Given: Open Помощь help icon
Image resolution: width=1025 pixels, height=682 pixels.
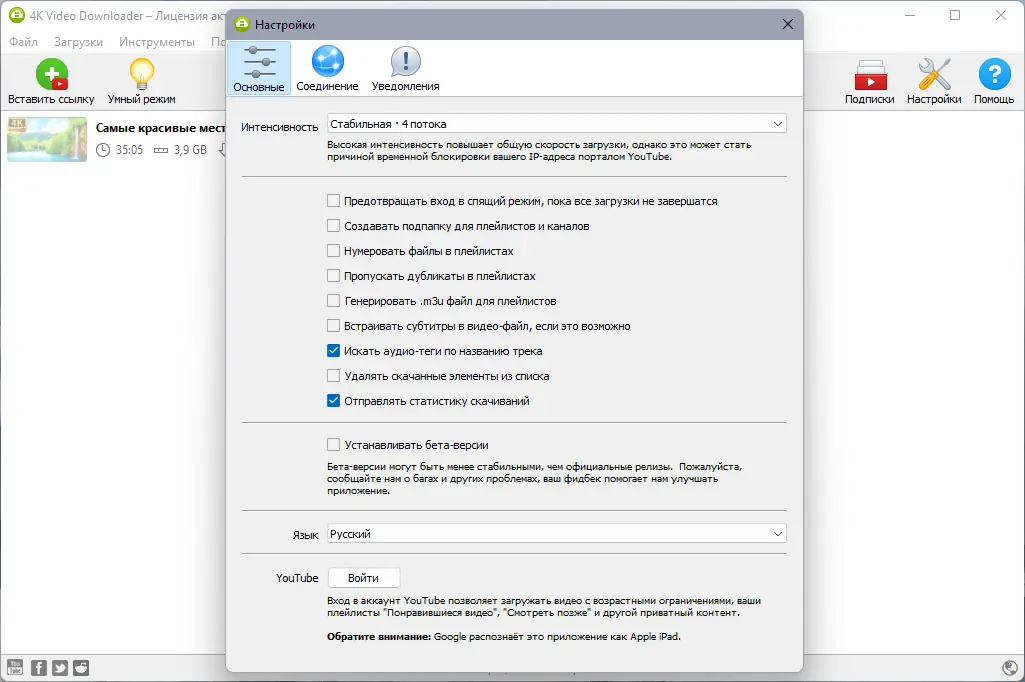Looking at the screenshot, I should point(994,74).
